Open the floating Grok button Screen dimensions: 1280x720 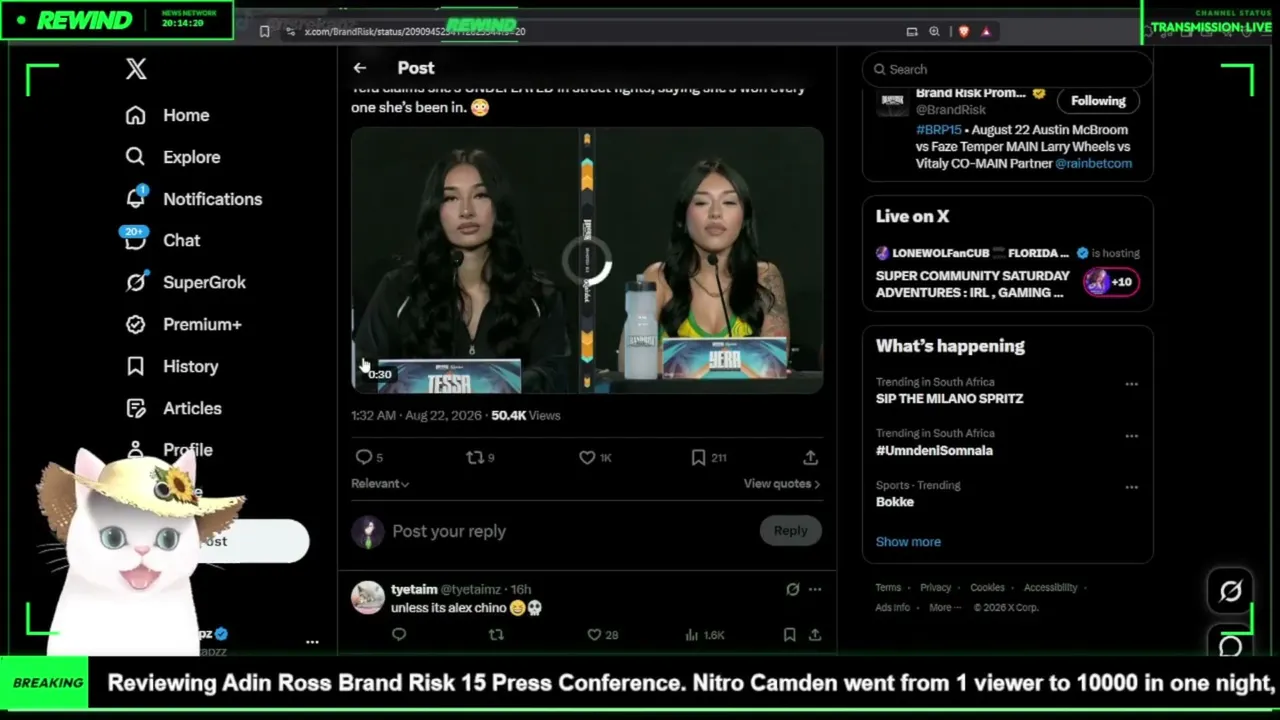click(1231, 591)
